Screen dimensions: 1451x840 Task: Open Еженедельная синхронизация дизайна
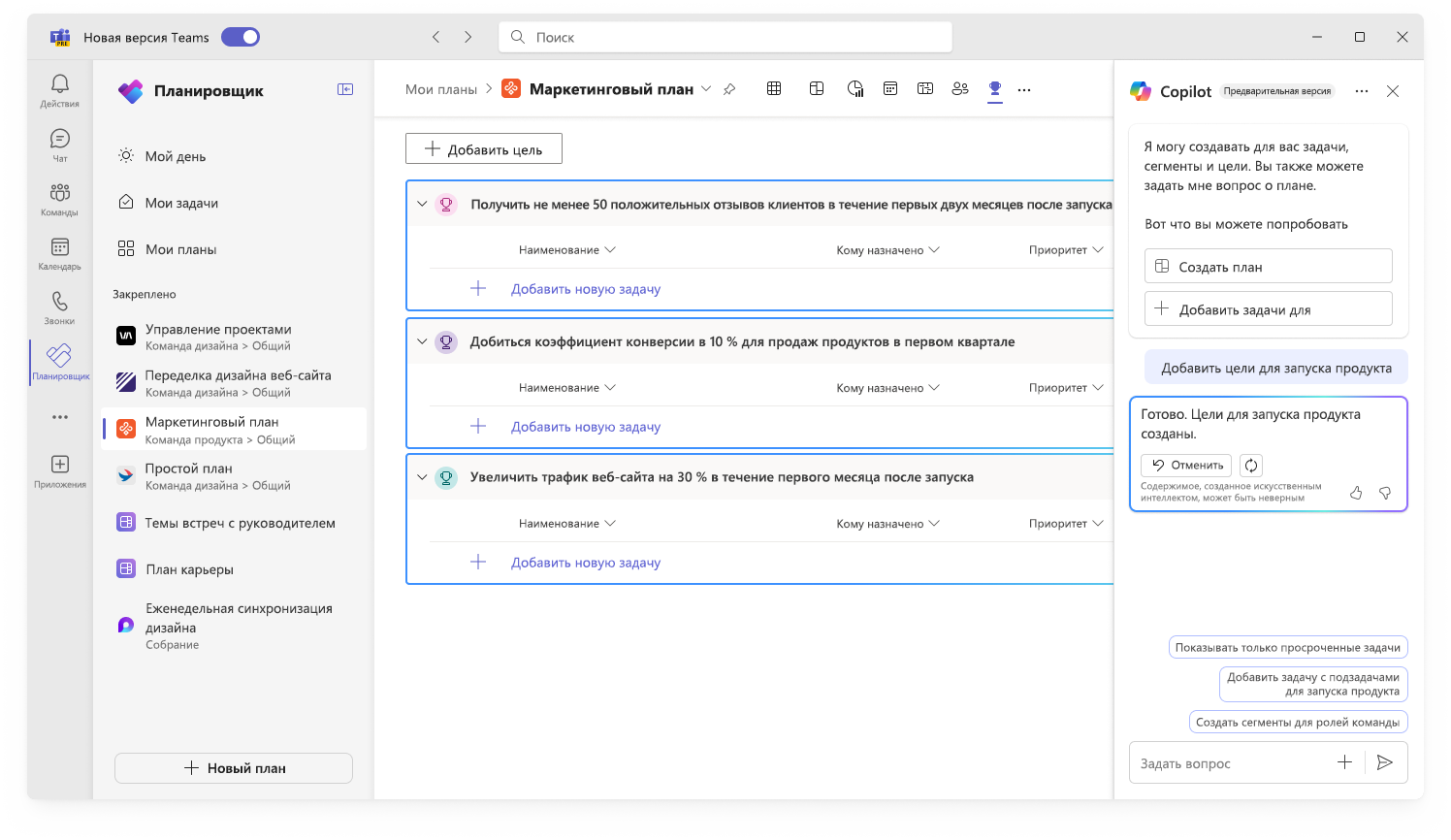point(235,626)
